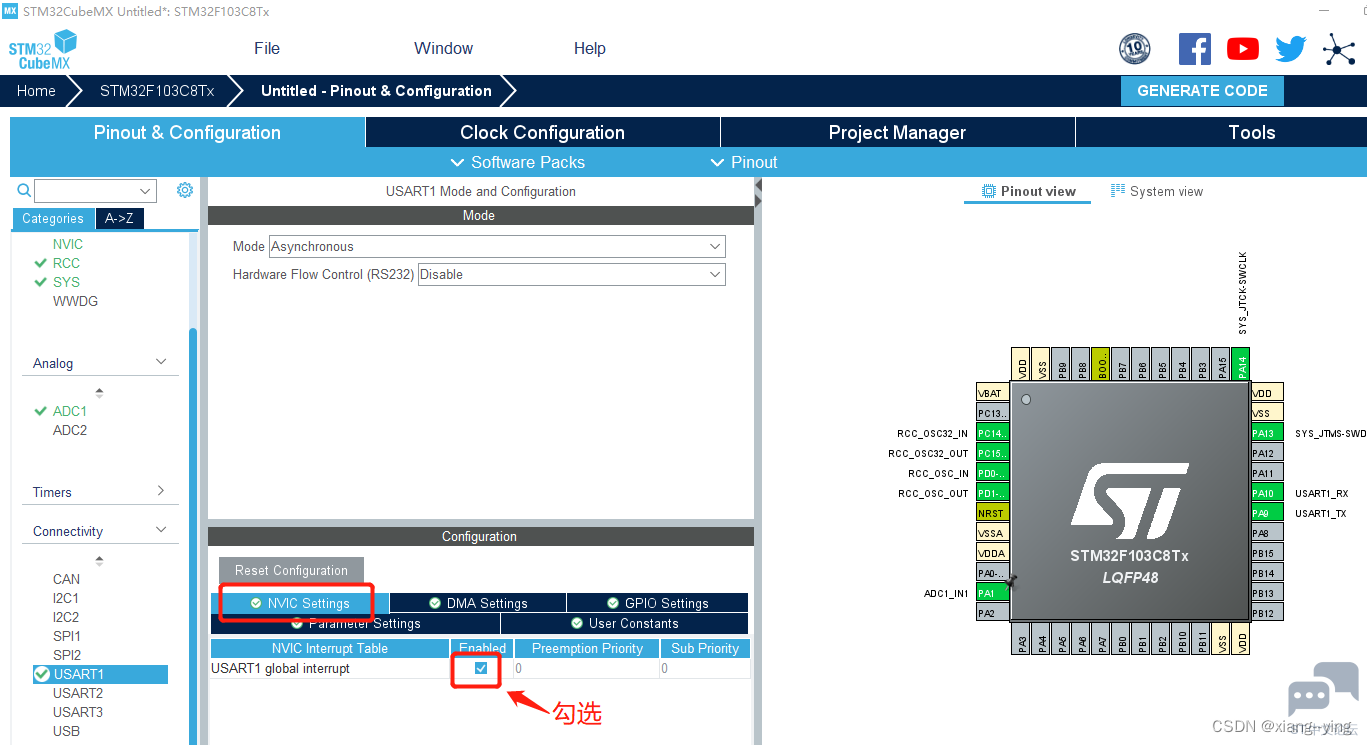The height and width of the screenshot is (745, 1367).
Task: Switch to the Project Manager tab
Action: [897, 132]
